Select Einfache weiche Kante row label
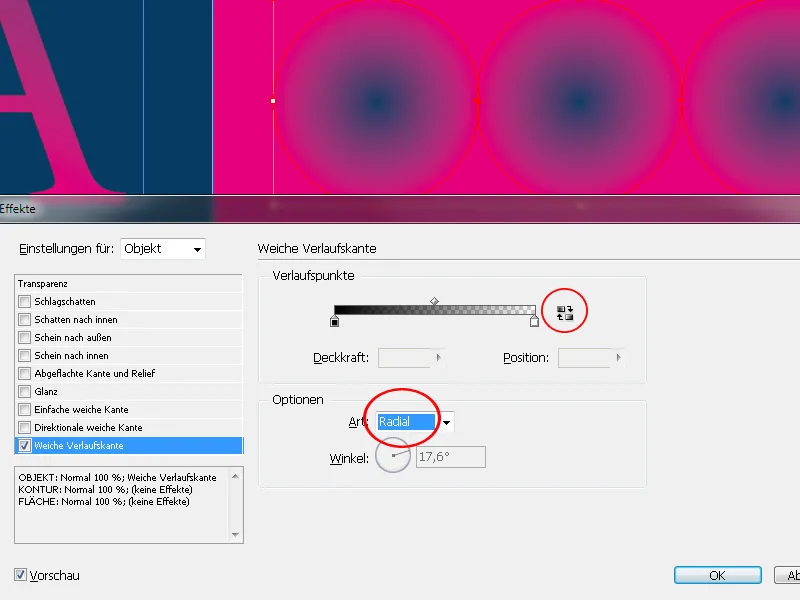This screenshot has height=600, width=800. (82, 409)
